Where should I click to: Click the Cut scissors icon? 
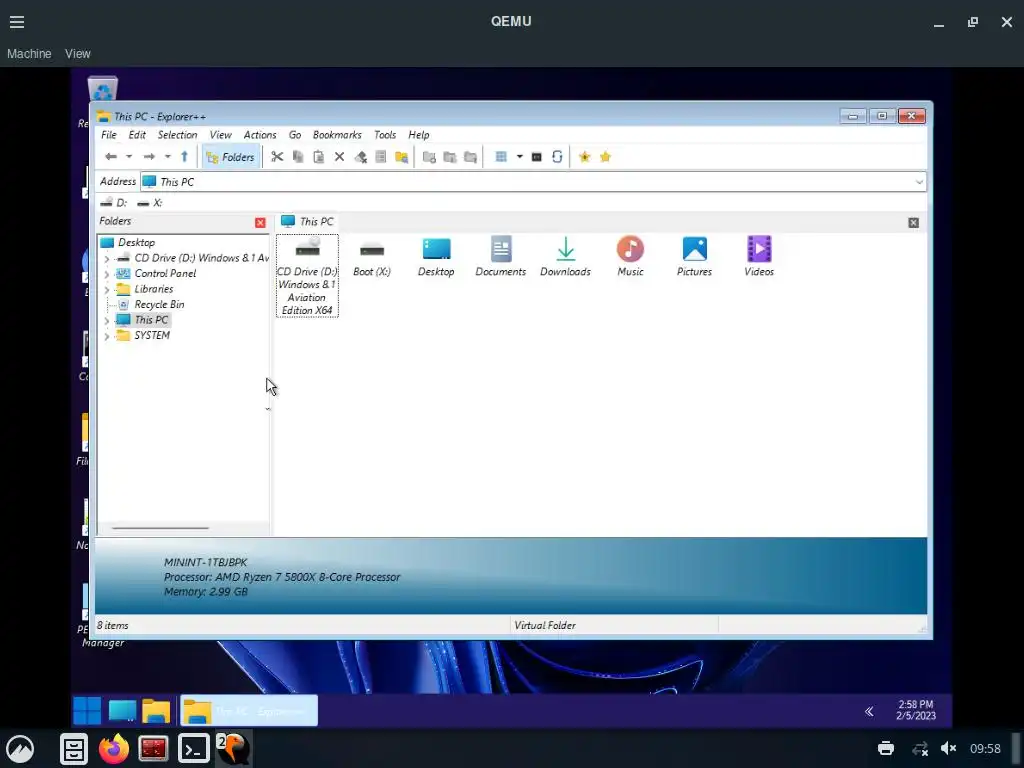pyautogui.click(x=277, y=157)
